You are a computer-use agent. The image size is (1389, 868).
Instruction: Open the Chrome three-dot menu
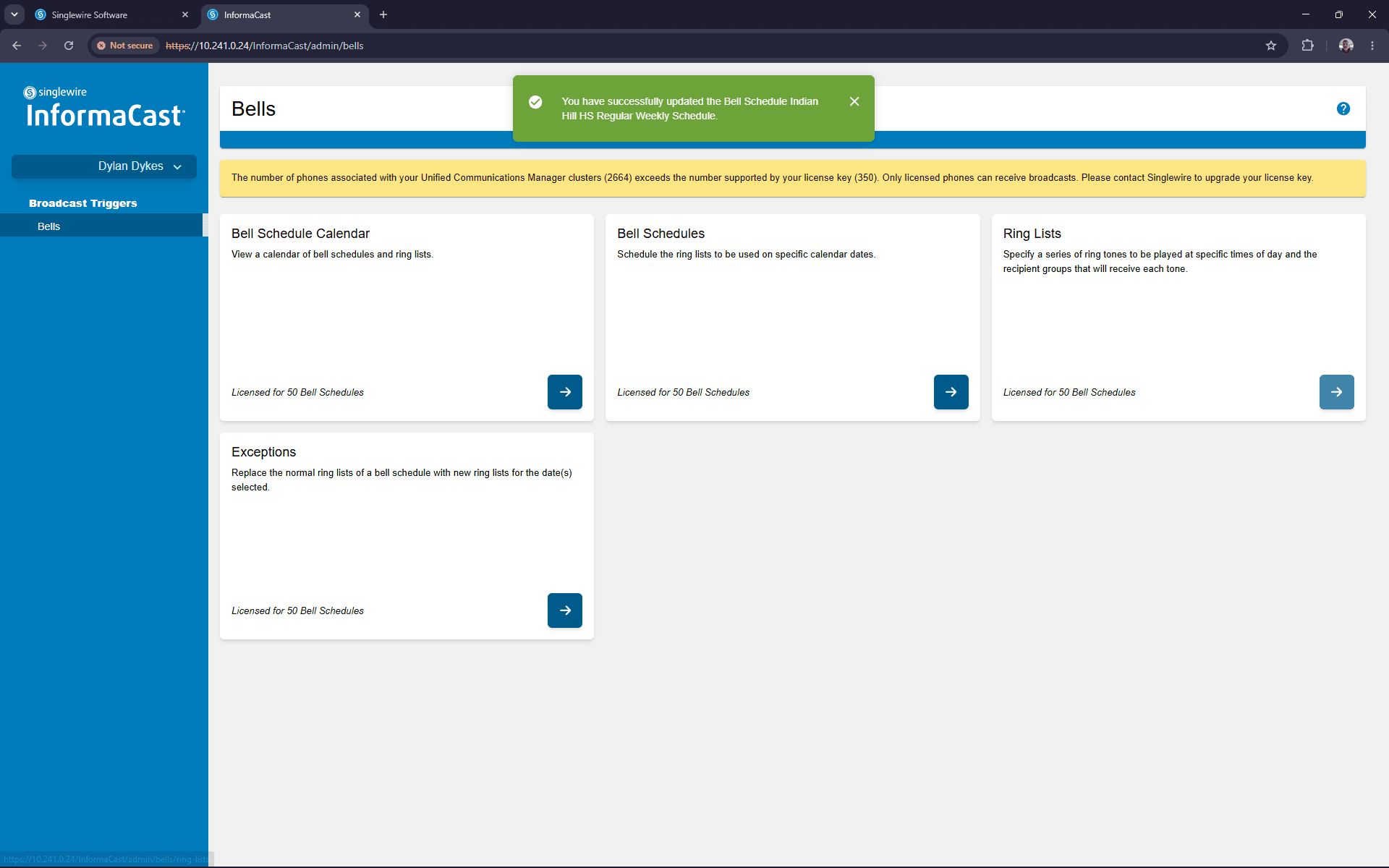coord(1372,46)
